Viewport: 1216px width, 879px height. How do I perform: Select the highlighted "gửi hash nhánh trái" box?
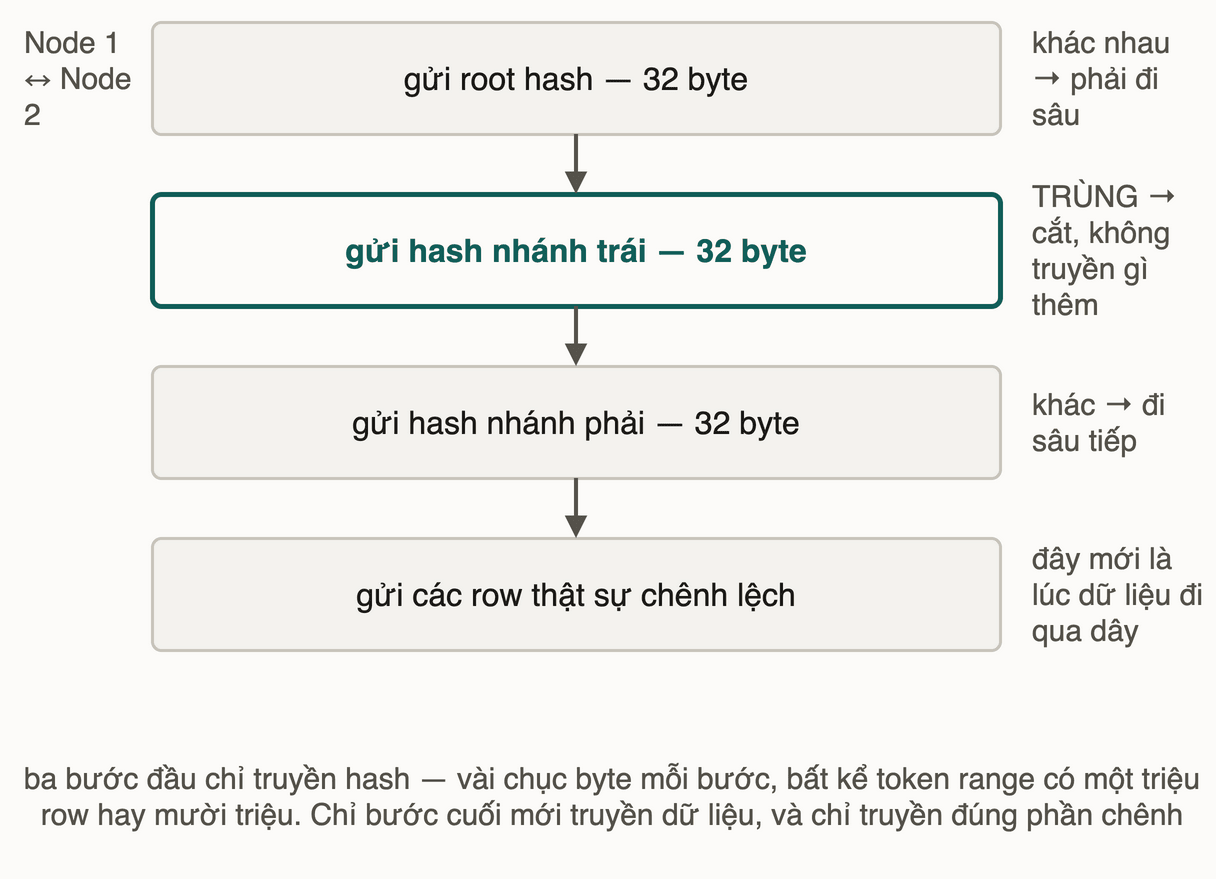point(576,250)
